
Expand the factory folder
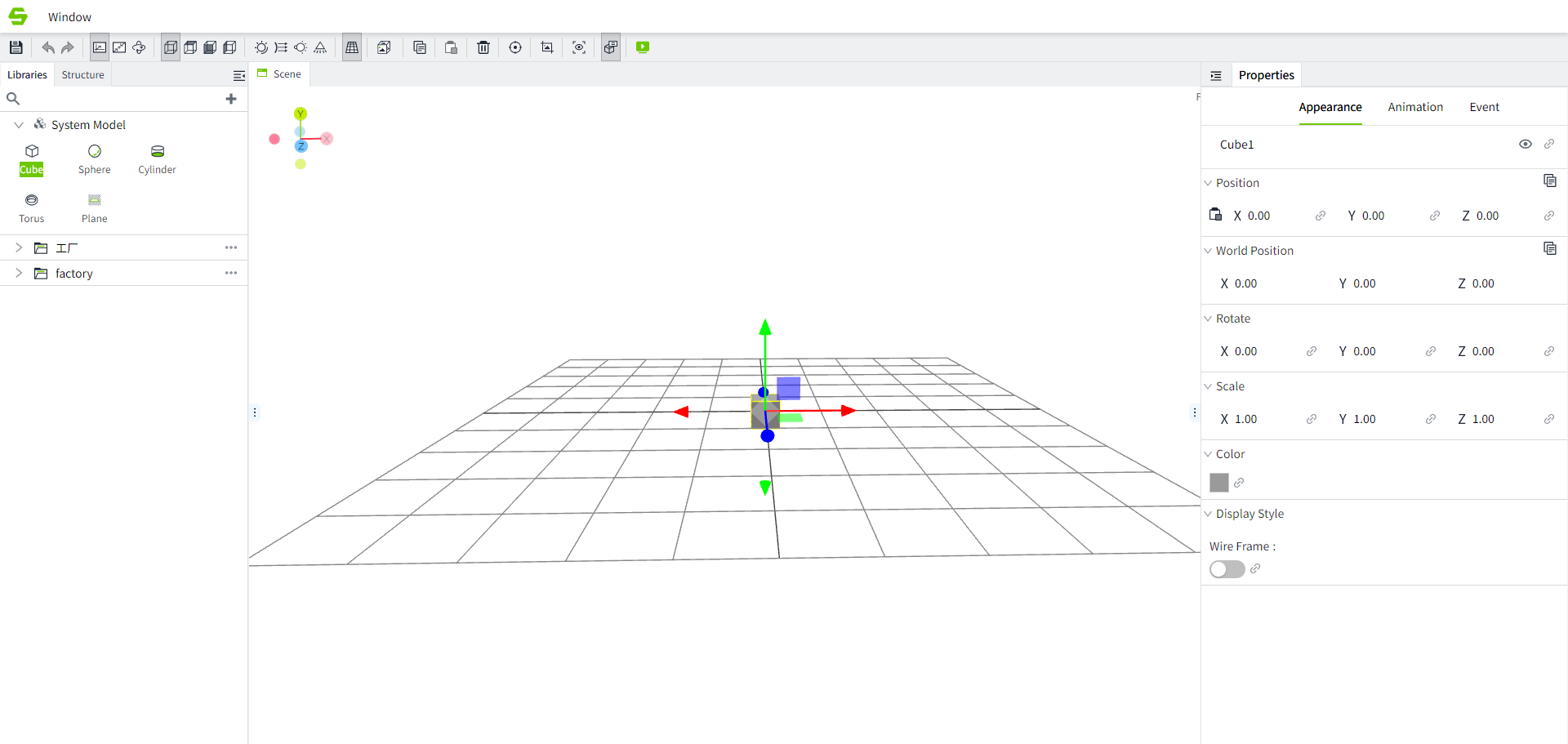[19, 274]
